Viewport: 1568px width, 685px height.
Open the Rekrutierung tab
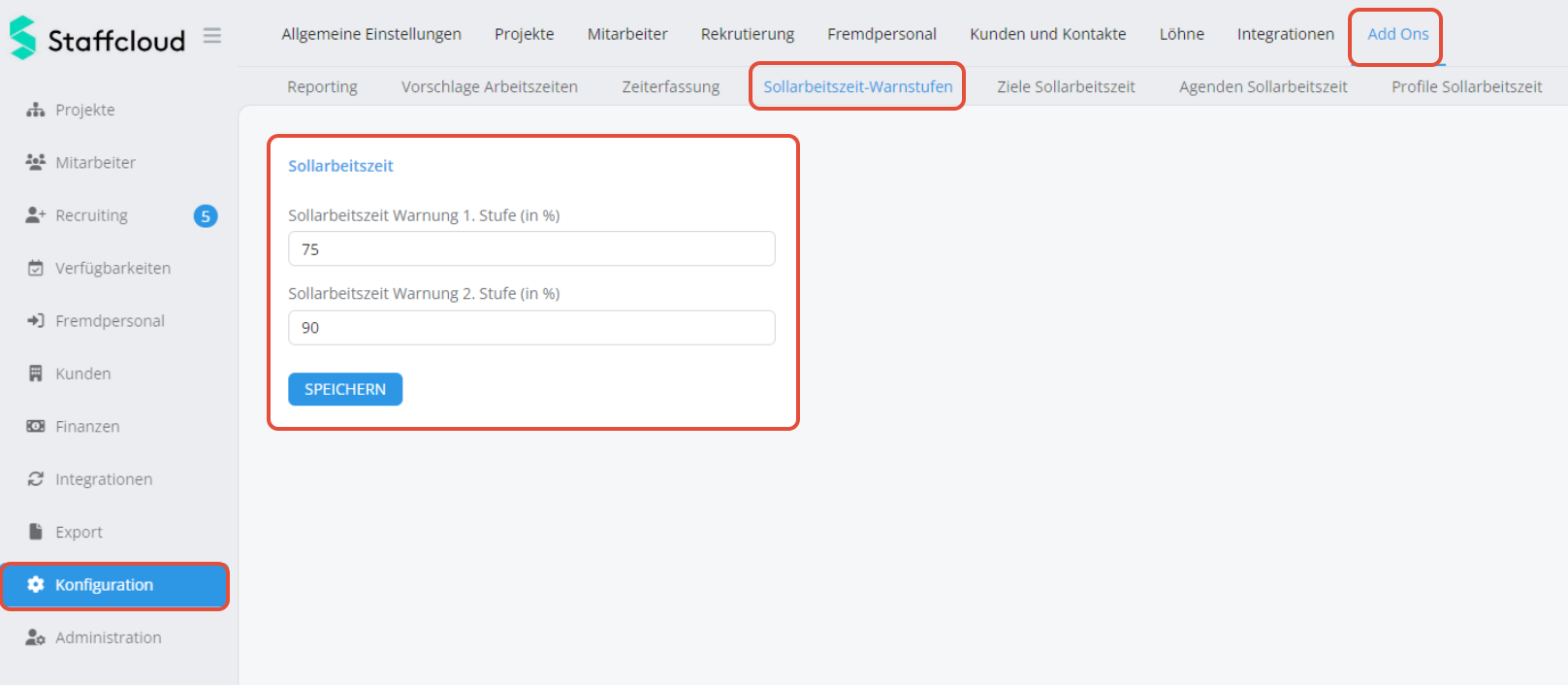(x=748, y=34)
